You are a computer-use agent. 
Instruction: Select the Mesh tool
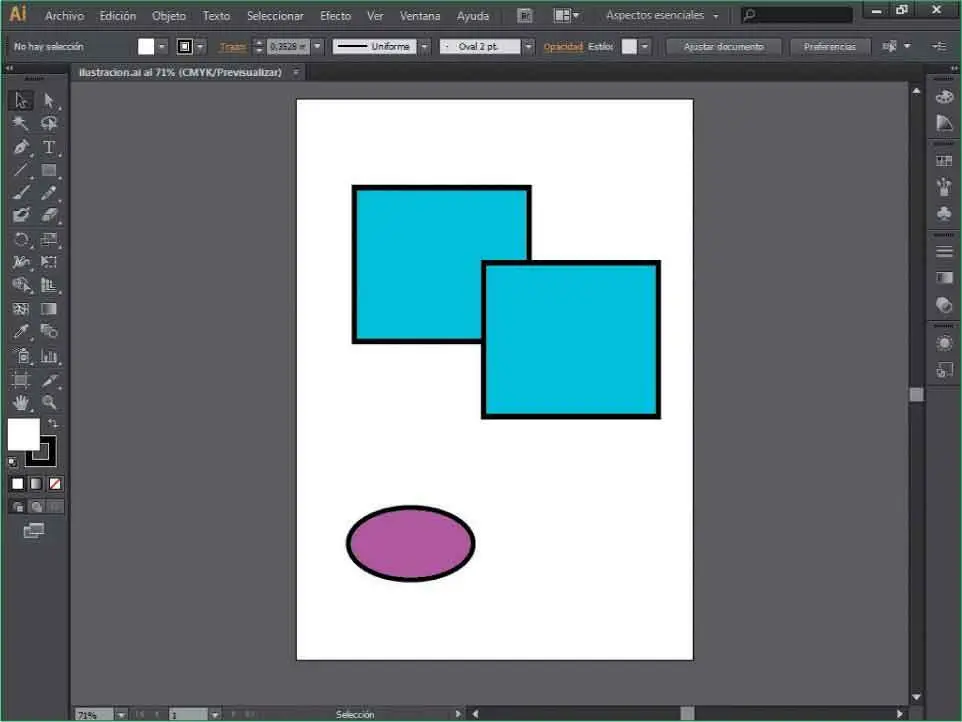coord(21,309)
